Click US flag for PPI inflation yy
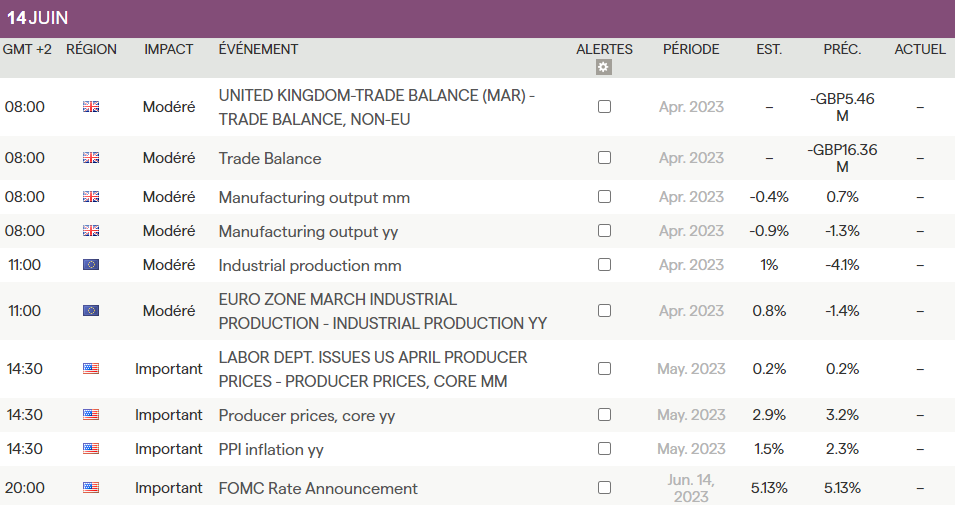The height and width of the screenshot is (505, 955). 91,449
